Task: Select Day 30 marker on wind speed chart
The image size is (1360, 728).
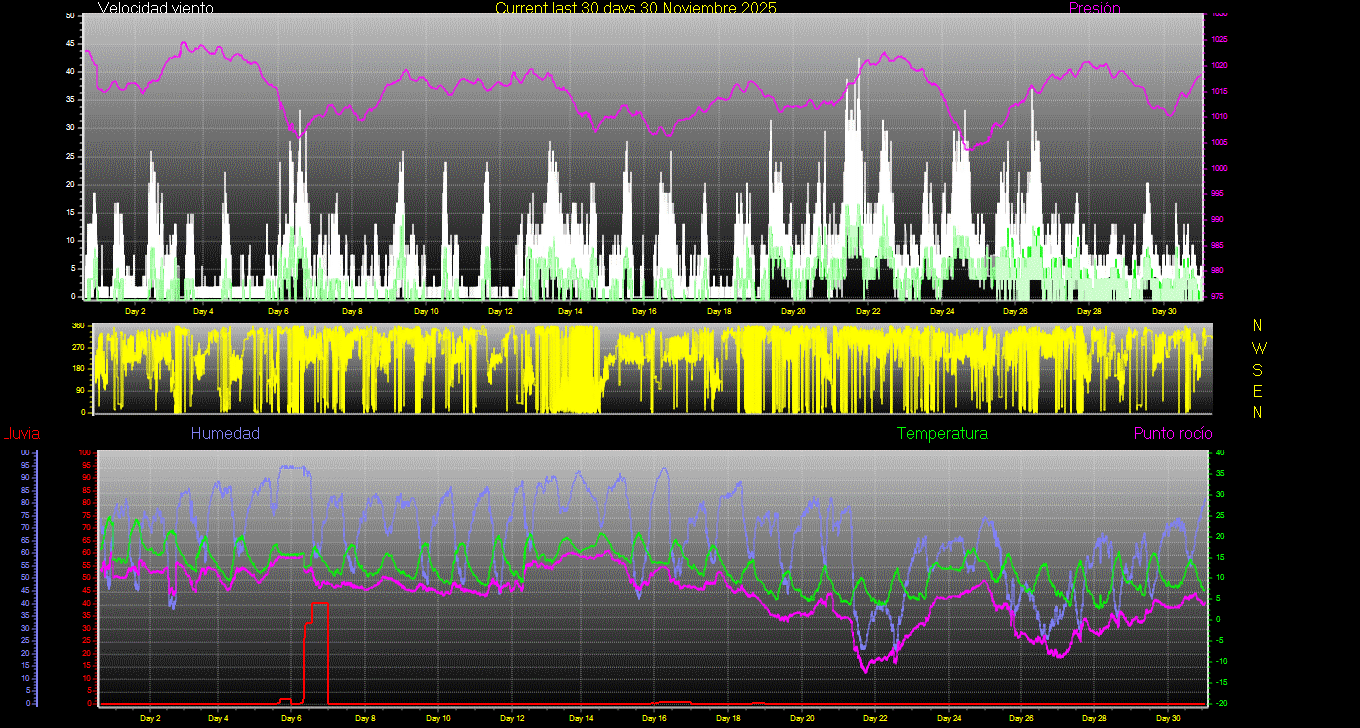Action: point(1164,311)
